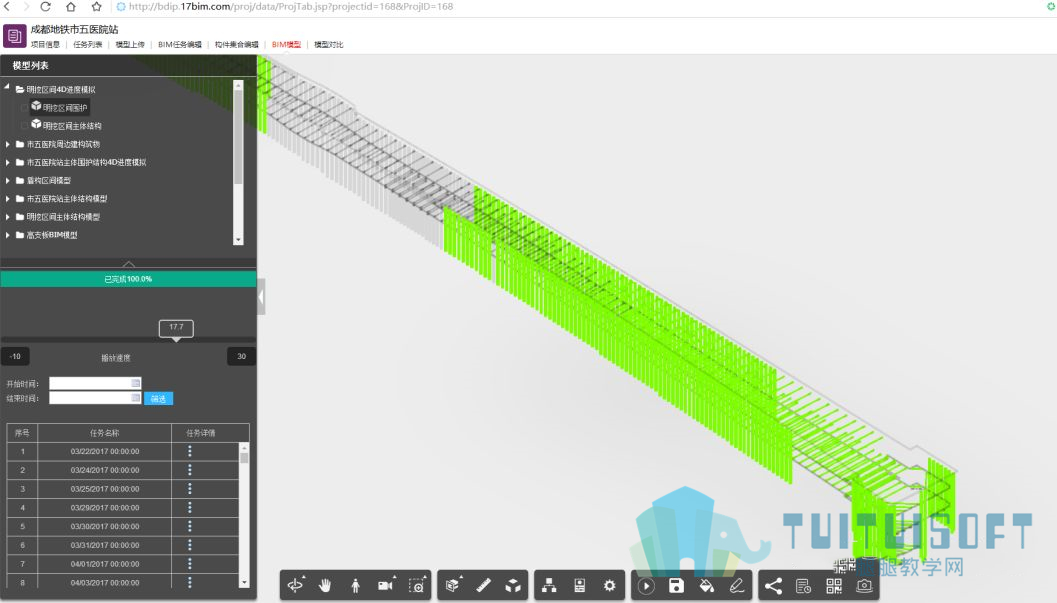The image size is (1057, 603).
Task: Select the paint bucket fill tool
Action: (x=706, y=585)
